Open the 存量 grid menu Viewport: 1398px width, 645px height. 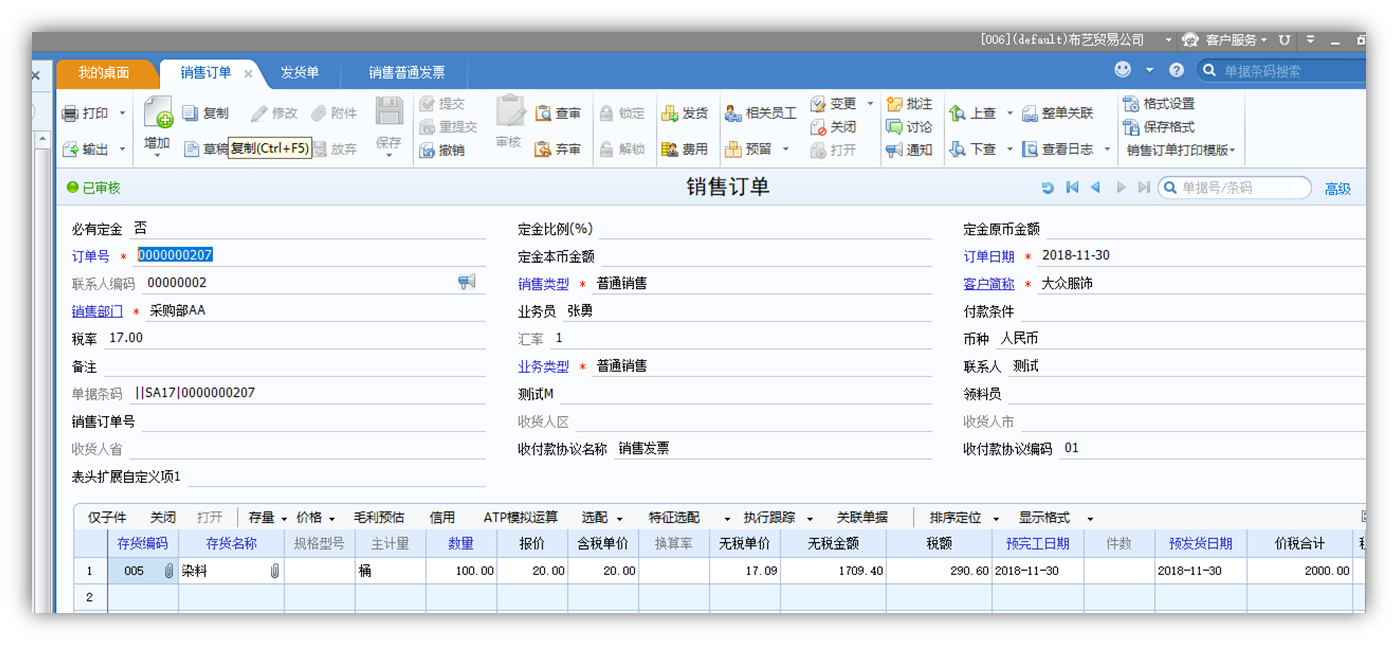click(268, 518)
